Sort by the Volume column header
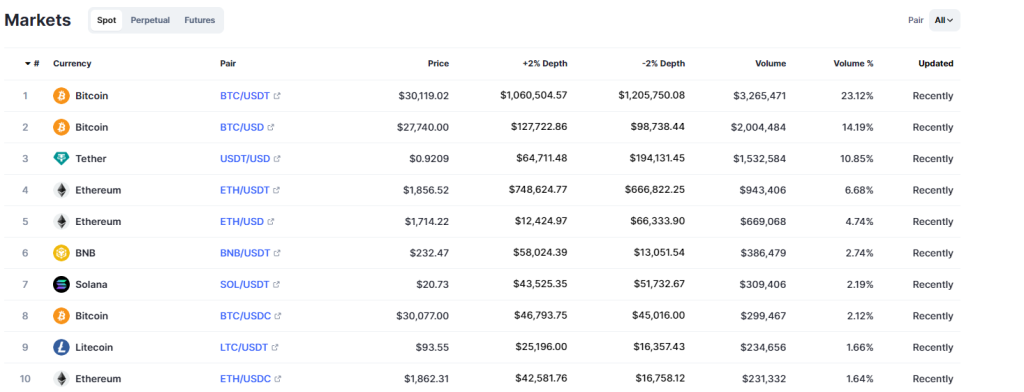The image size is (1024, 392). (x=771, y=63)
